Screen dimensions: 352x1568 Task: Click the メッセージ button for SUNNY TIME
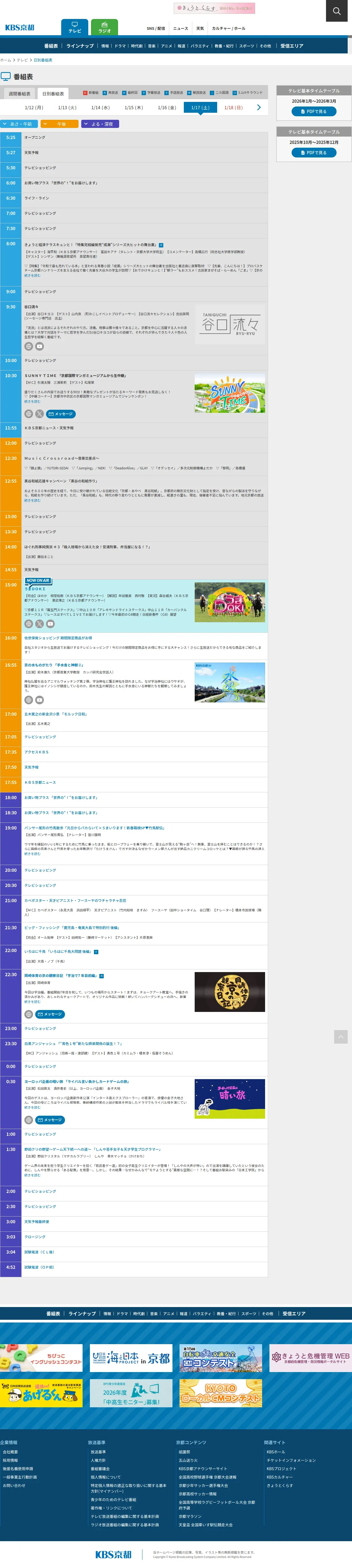coord(61,414)
